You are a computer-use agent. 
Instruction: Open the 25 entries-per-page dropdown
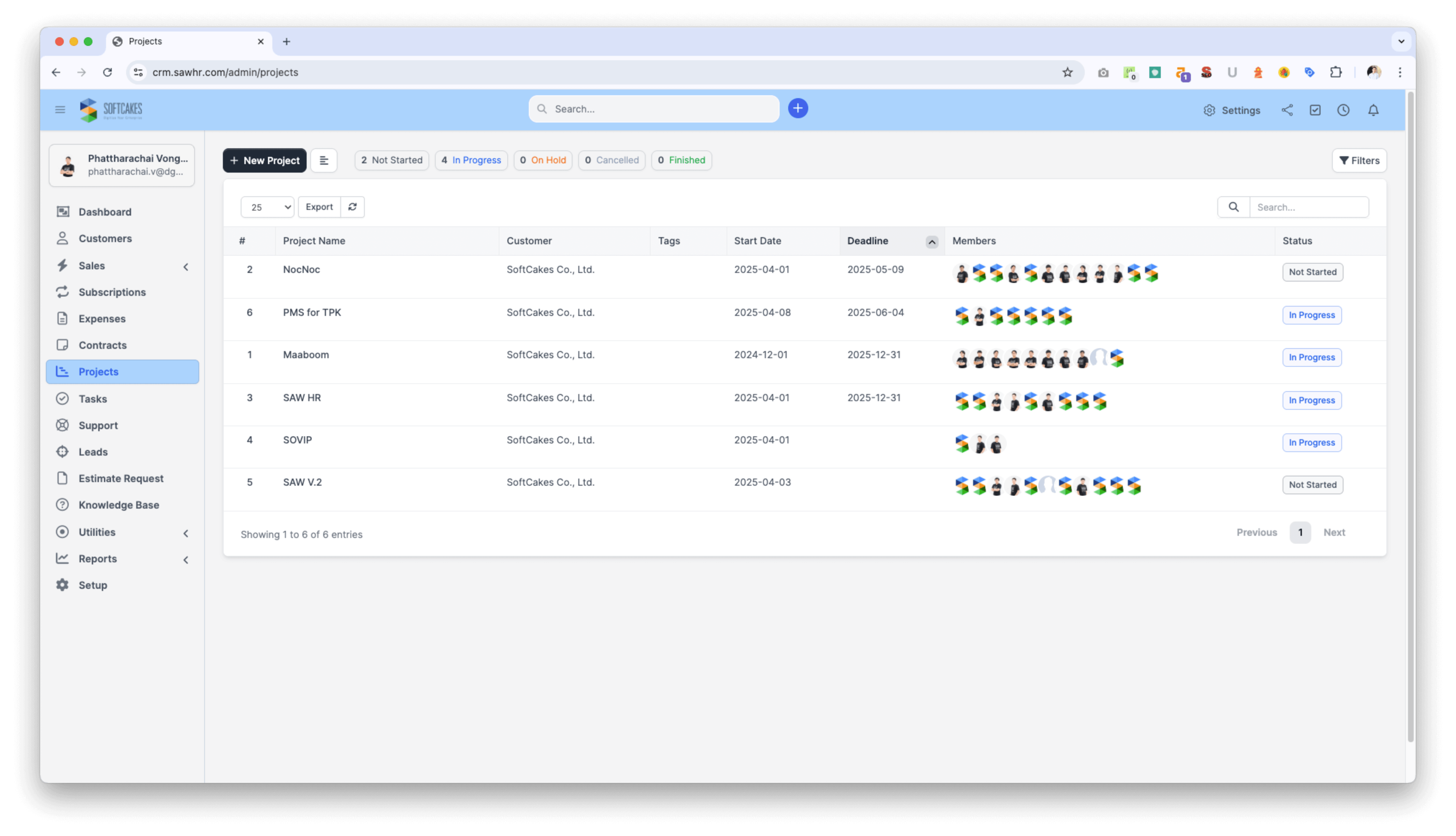click(267, 207)
